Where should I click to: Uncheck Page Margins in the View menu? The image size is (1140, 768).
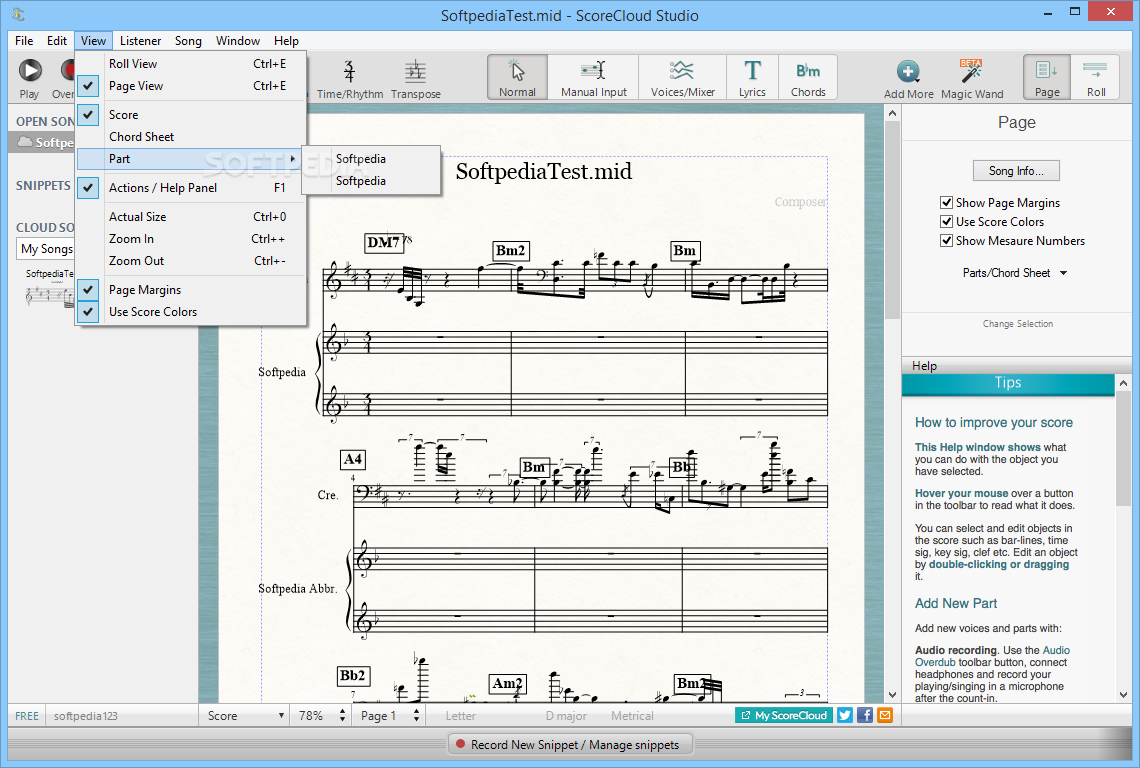coord(190,289)
